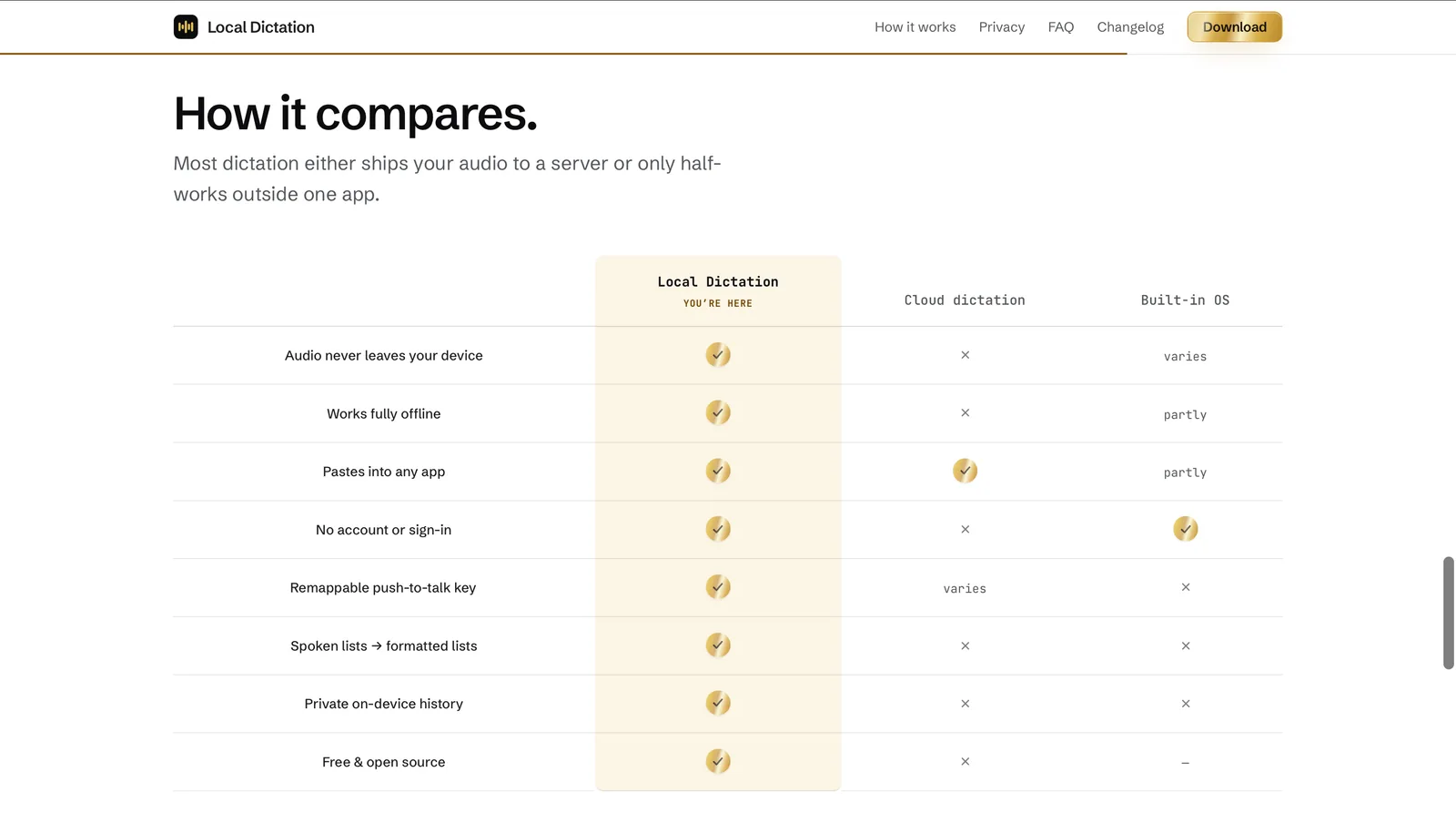The width and height of the screenshot is (1456, 833).
Task: Click the Local Dictation check for Works fully offline
Action: point(718,413)
